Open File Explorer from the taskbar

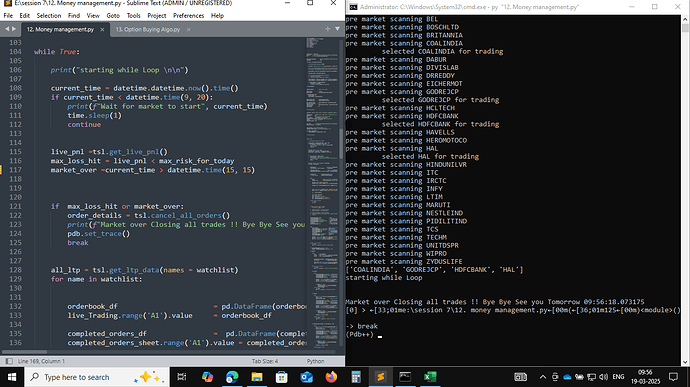coord(257,377)
